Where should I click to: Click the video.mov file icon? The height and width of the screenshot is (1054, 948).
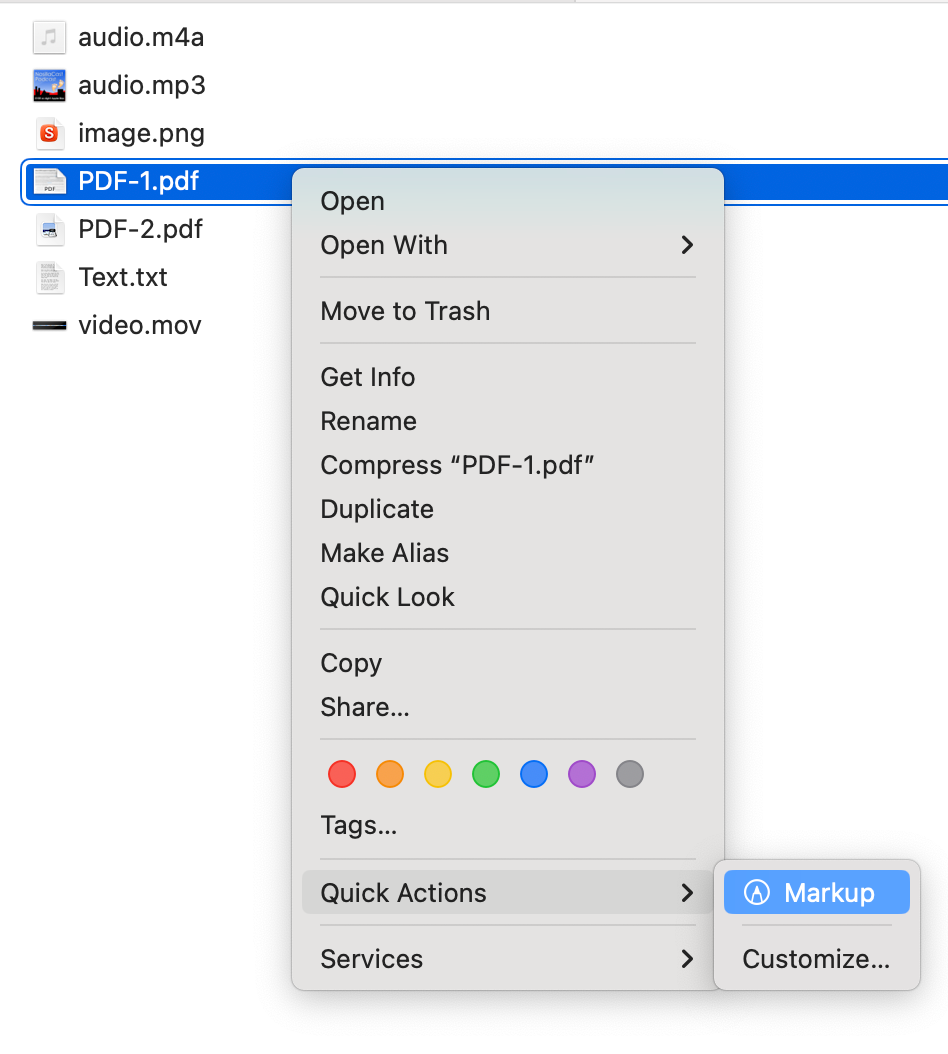tap(49, 326)
